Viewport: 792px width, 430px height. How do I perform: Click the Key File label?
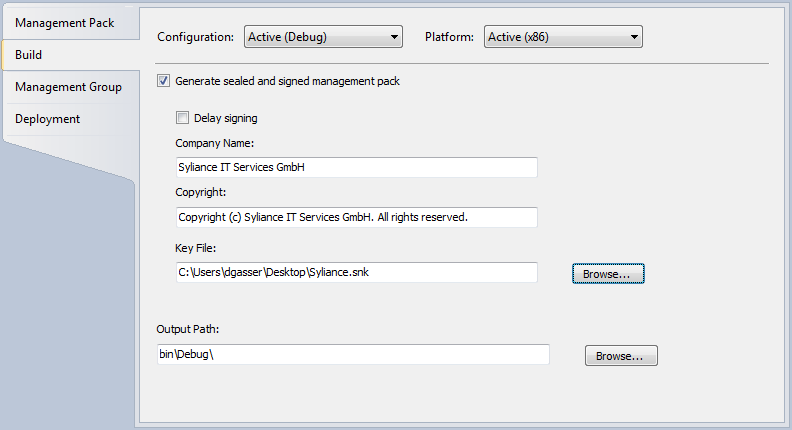click(x=196, y=246)
